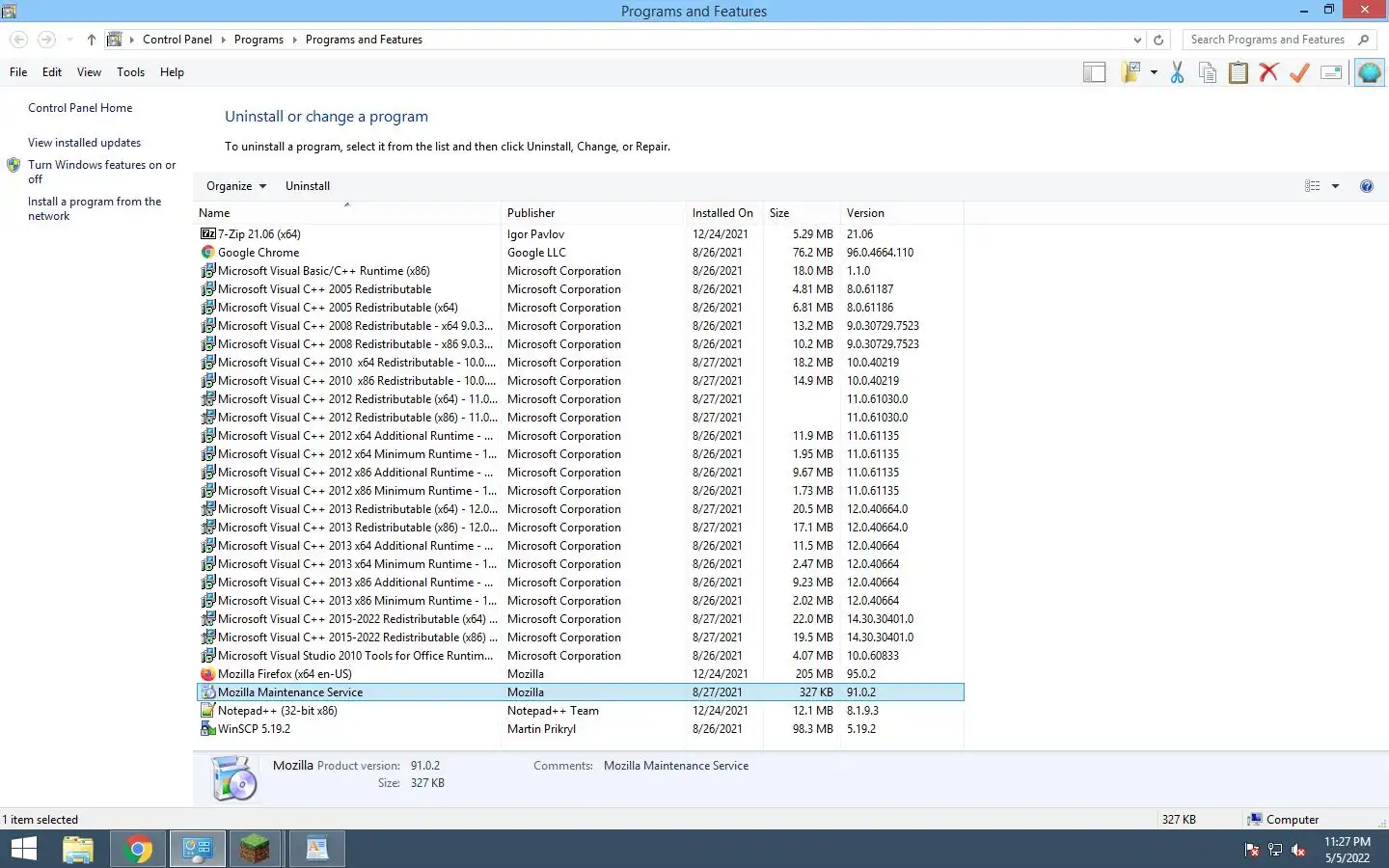Image resolution: width=1389 pixels, height=868 pixels.
Task: Click the WinSCP icon in the program list
Action: pyautogui.click(x=207, y=729)
